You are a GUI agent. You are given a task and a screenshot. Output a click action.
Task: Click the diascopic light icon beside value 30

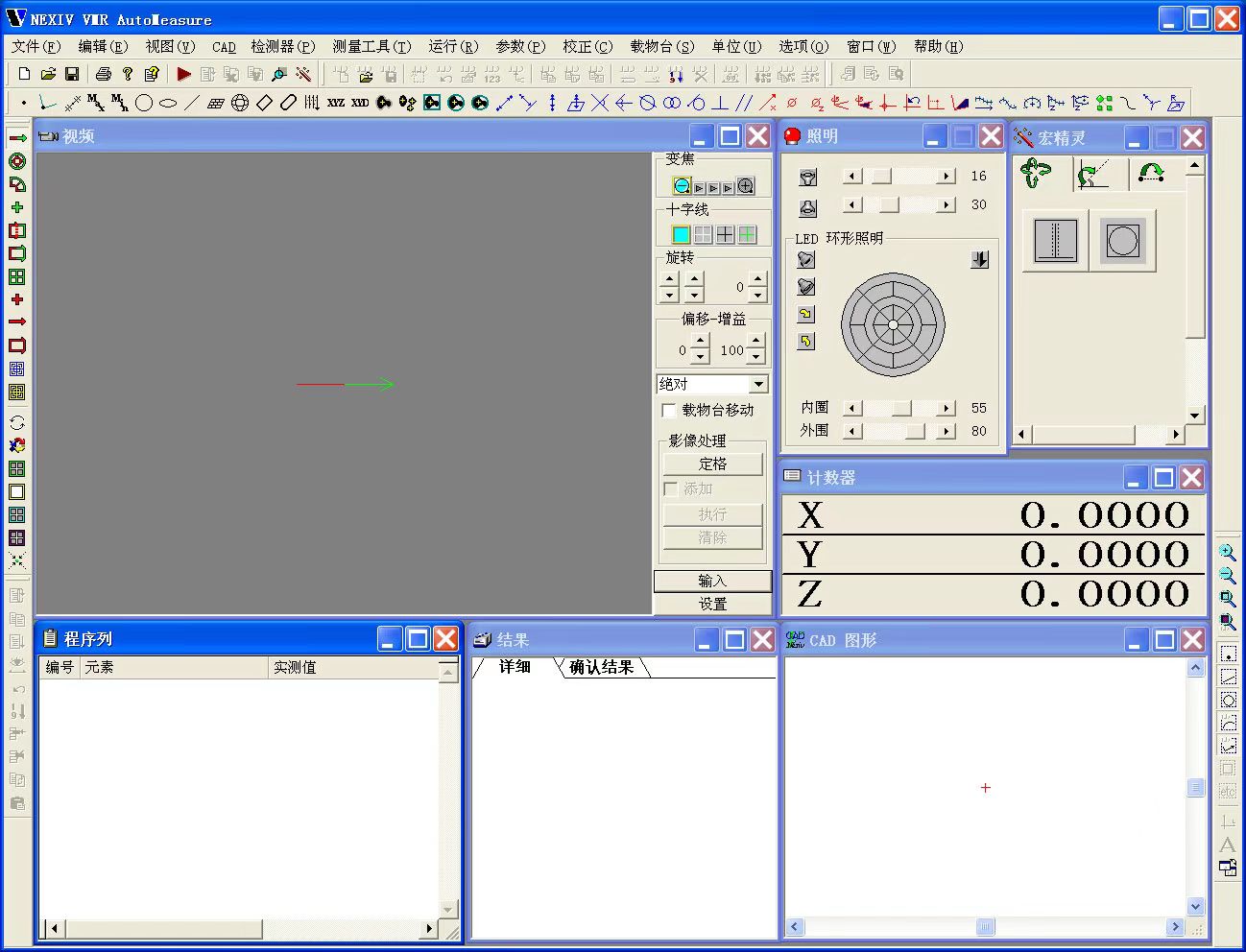[808, 206]
